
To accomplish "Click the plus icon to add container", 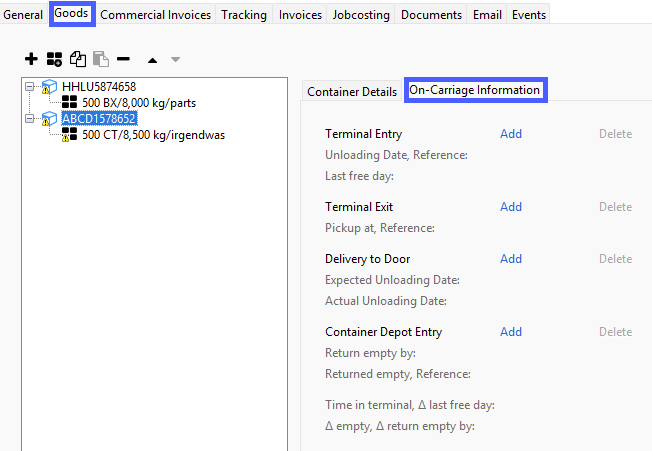I will (31, 60).
